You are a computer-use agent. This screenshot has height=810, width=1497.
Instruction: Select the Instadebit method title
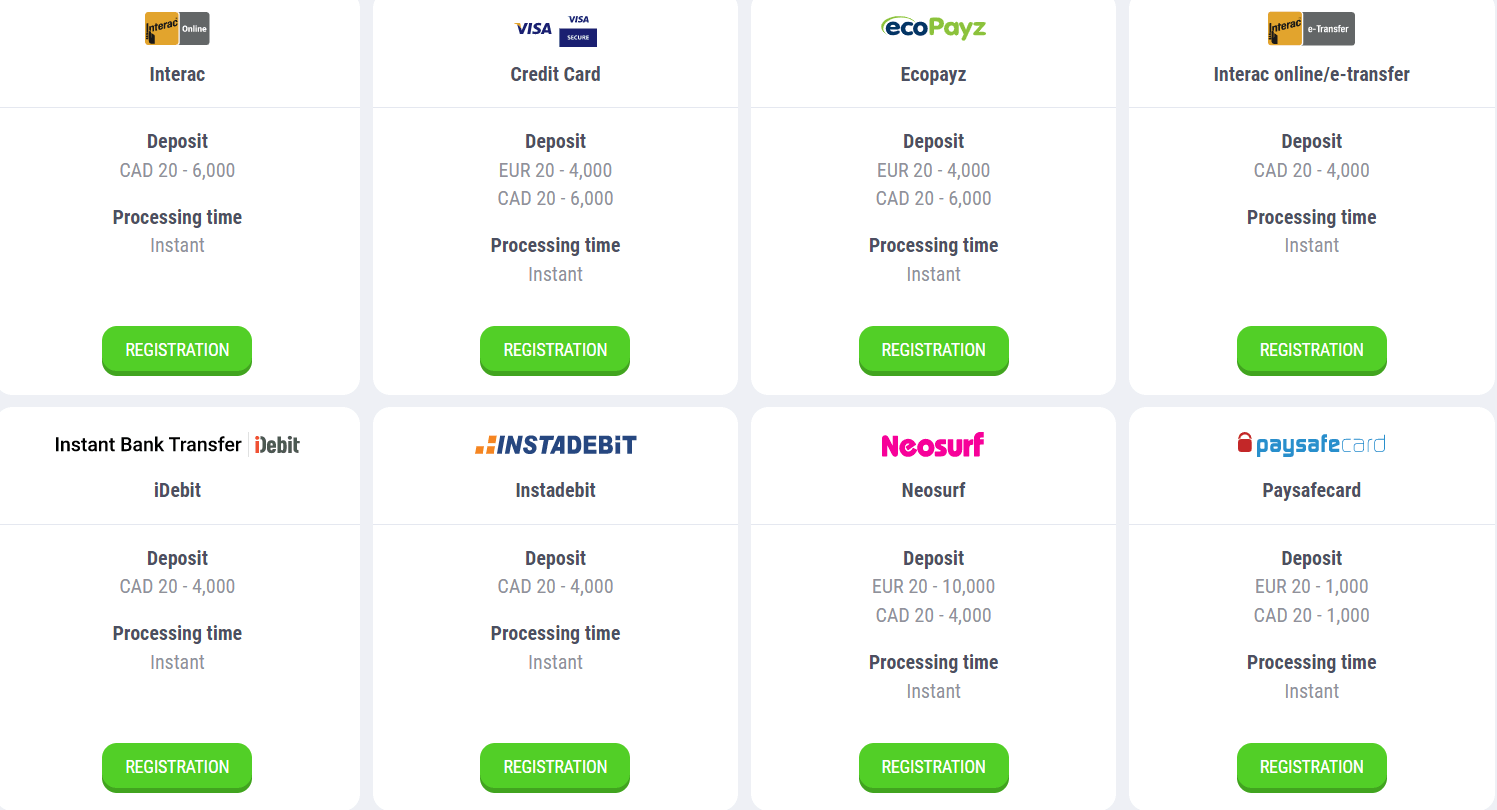point(555,491)
